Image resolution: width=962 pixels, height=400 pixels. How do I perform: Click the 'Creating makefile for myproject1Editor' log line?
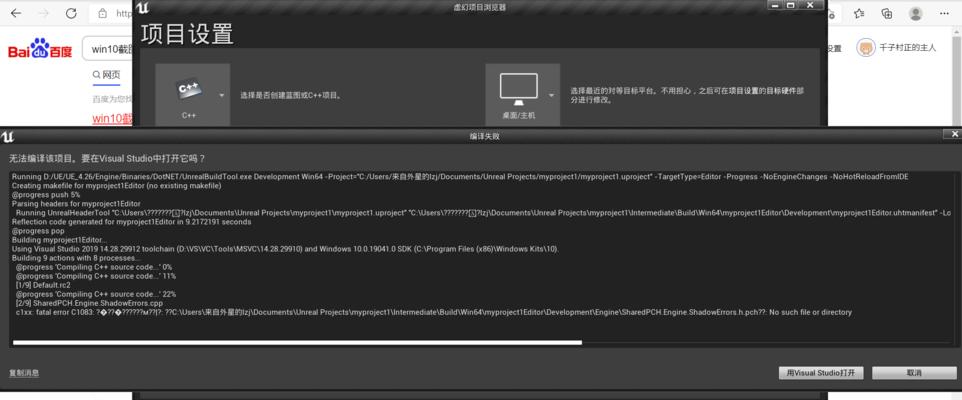tap(117, 186)
